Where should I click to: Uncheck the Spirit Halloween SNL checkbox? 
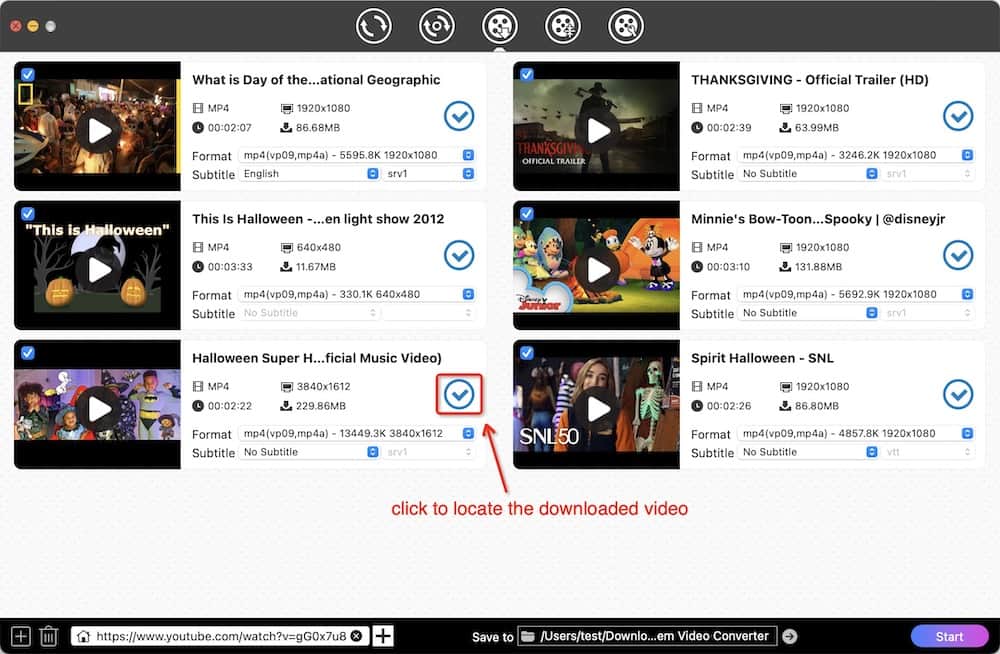point(527,353)
